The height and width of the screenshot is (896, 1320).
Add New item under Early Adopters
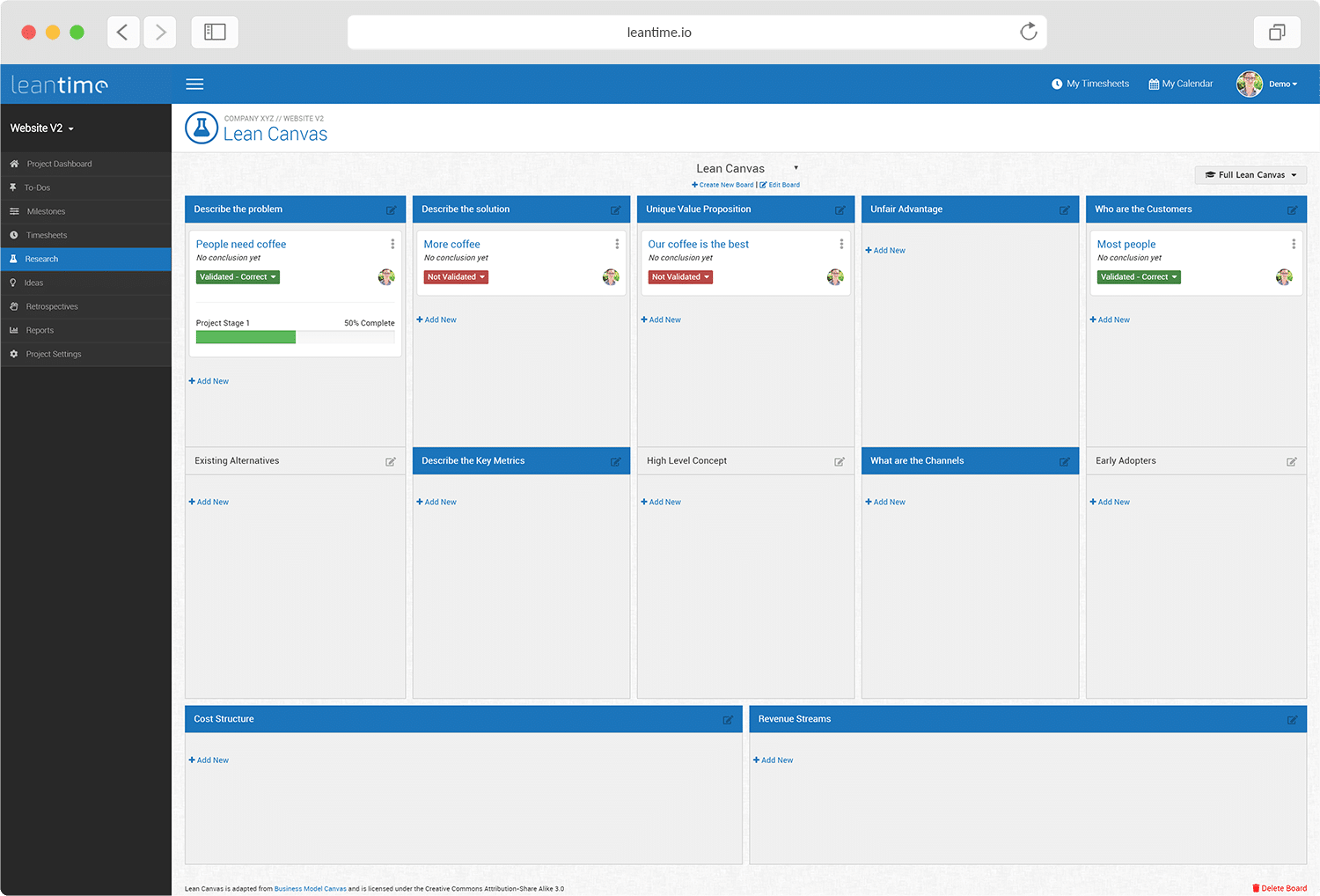click(x=1110, y=503)
